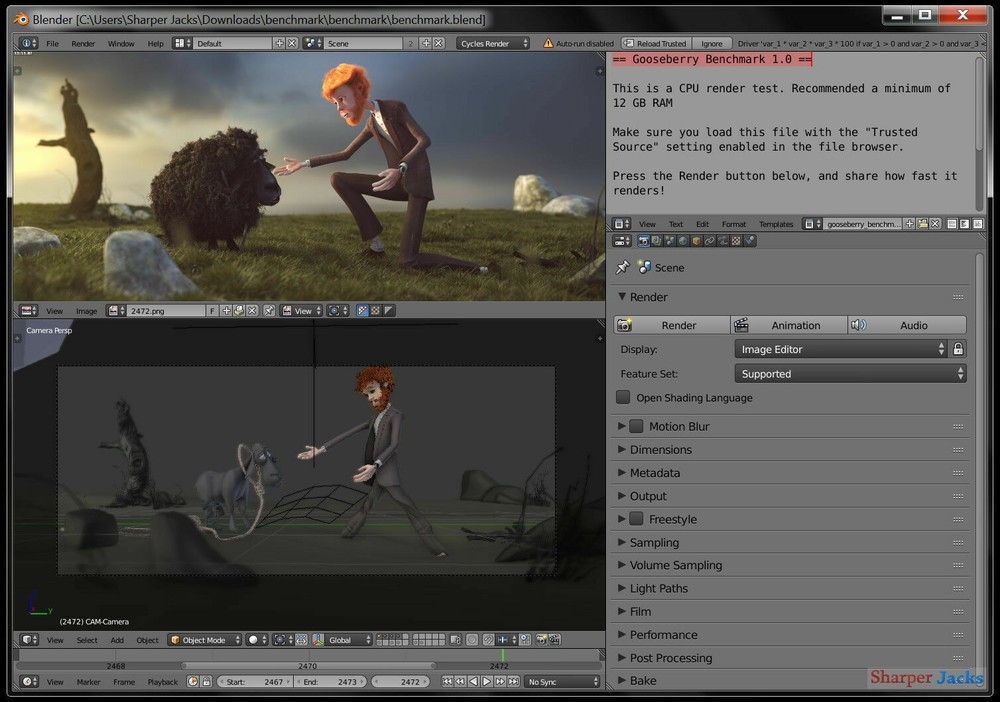Viewport: 1000px width, 702px height.
Task: Open the Templates menu in text editor
Action: 776,223
